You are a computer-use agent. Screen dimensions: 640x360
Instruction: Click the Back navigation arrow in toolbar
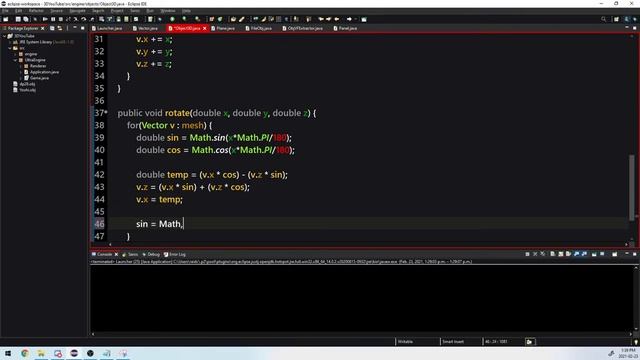[x=336, y=19]
